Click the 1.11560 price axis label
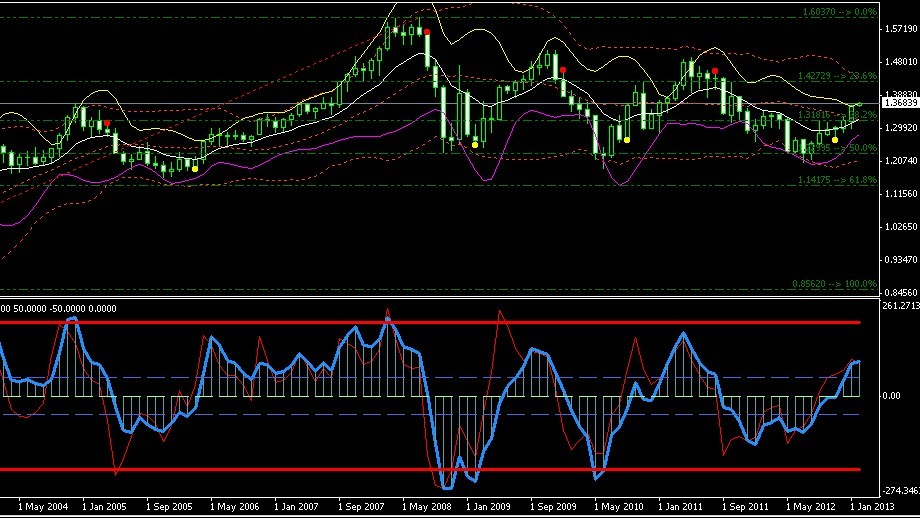The image size is (920, 518). pos(902,194)
